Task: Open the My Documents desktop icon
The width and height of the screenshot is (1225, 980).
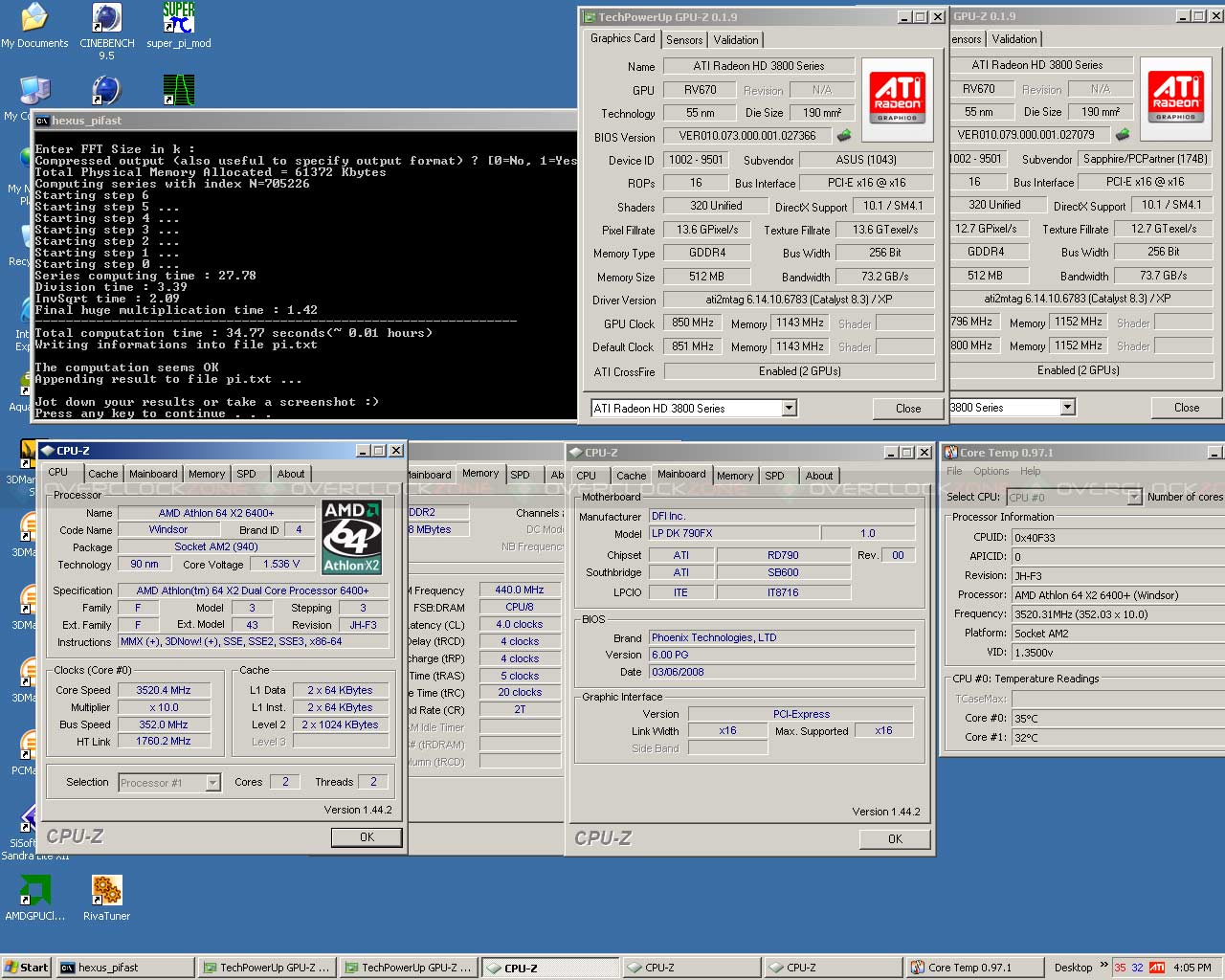Action: (x=33, y=26)
